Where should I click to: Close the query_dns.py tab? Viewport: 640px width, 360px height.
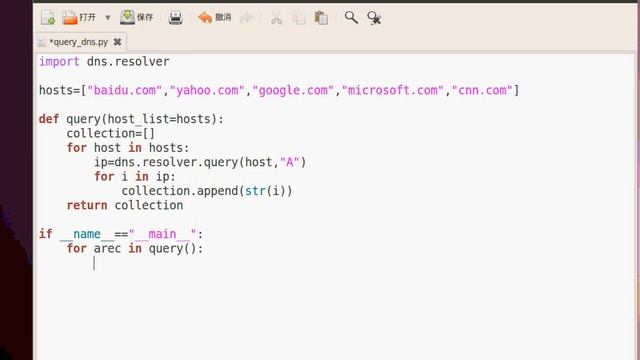(x=118, y=42)
